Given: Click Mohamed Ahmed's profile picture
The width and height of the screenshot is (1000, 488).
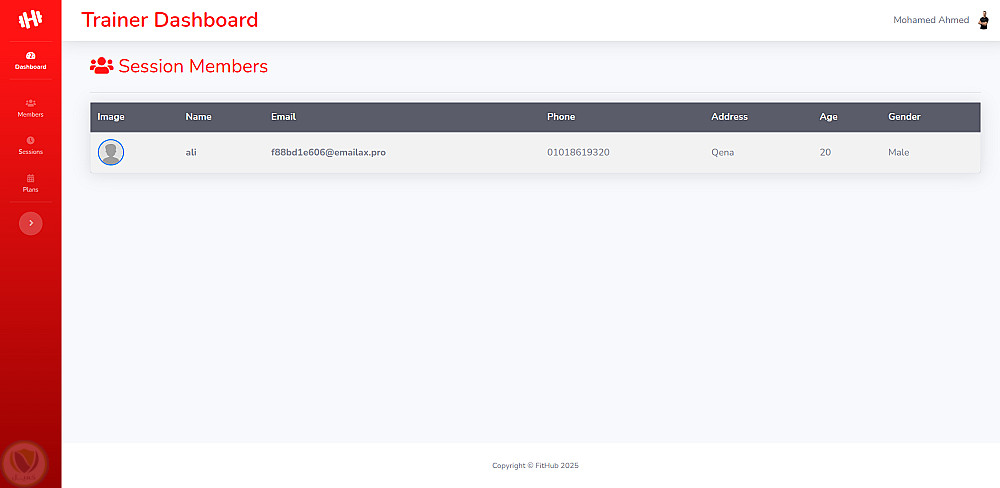Looking at the screenshot, I should [x=983, y=20].
